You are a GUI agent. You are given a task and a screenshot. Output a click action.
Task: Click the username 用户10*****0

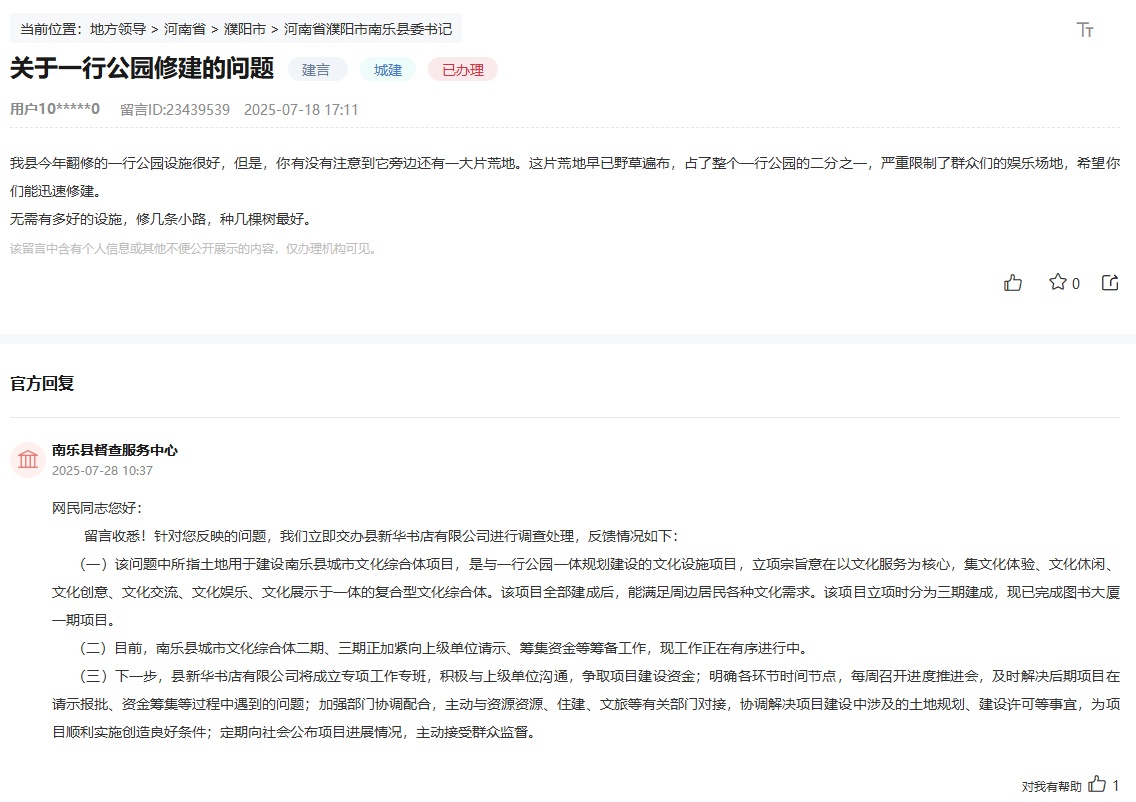tap(55, 109)
